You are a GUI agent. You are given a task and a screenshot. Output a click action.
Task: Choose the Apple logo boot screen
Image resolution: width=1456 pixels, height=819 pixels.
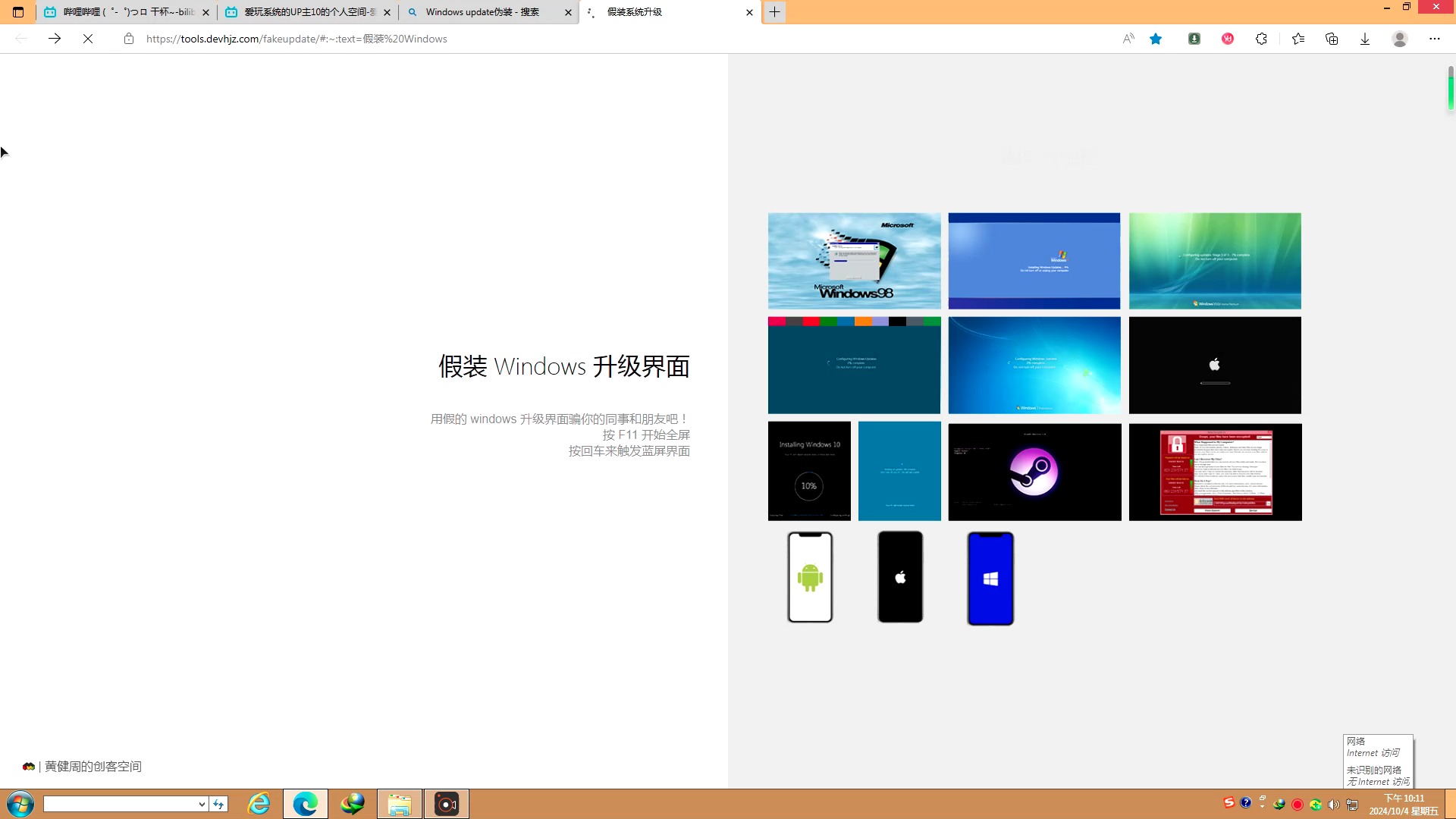click(1215, 366)
